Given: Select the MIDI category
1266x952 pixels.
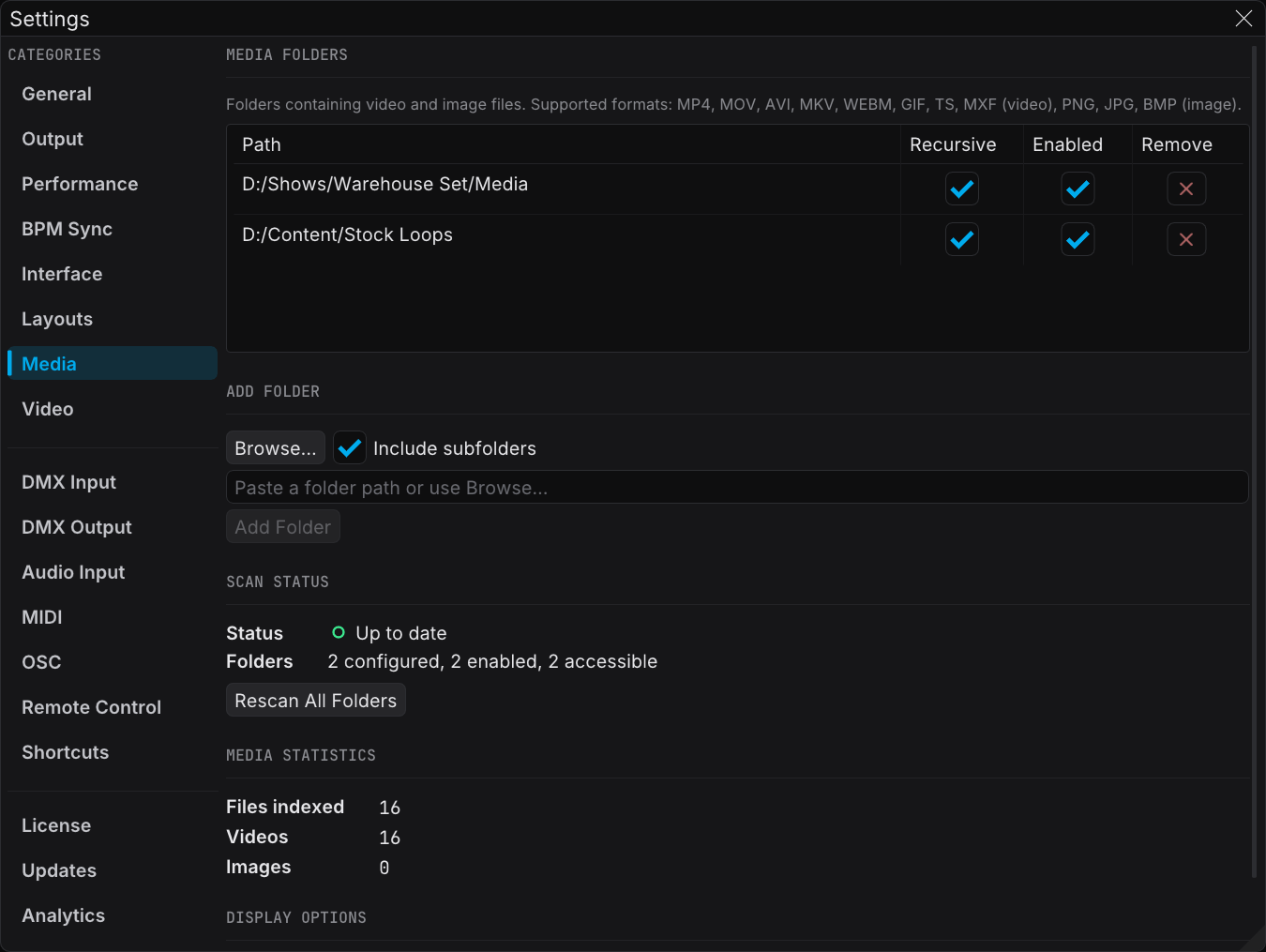Looking at the screenshot, I should tap(113, 617).
